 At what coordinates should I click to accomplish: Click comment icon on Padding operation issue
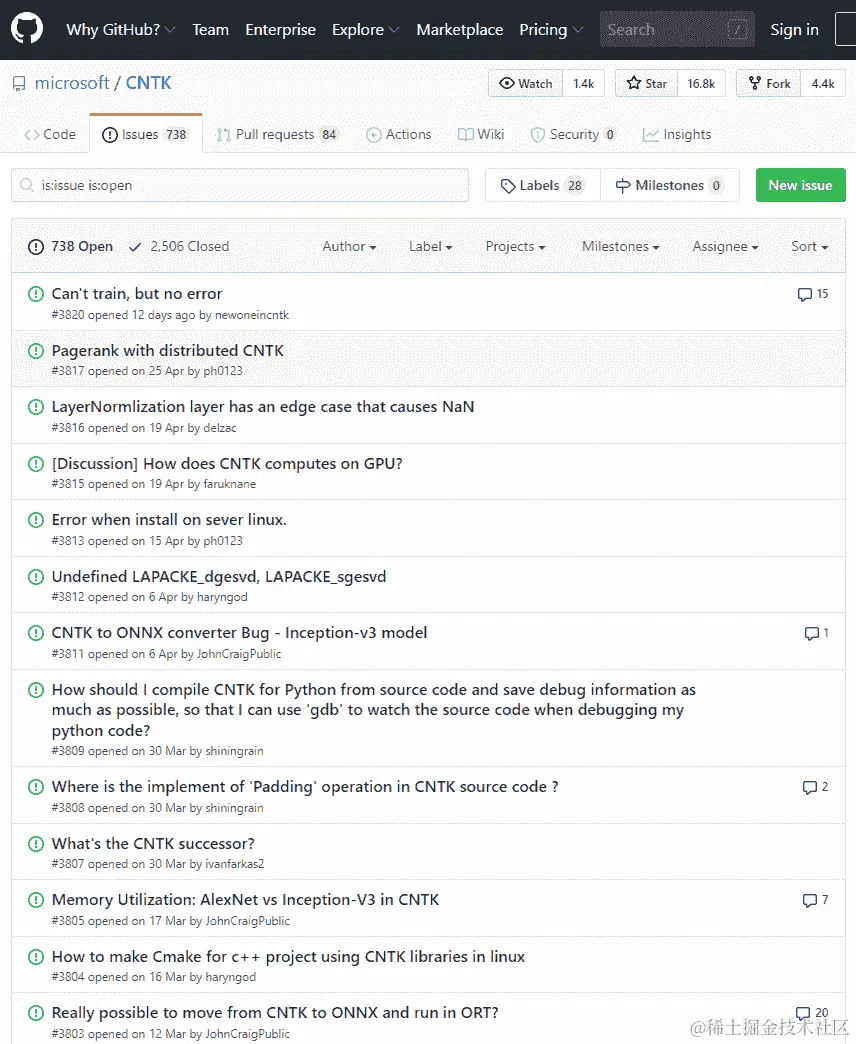click(809, 787)
